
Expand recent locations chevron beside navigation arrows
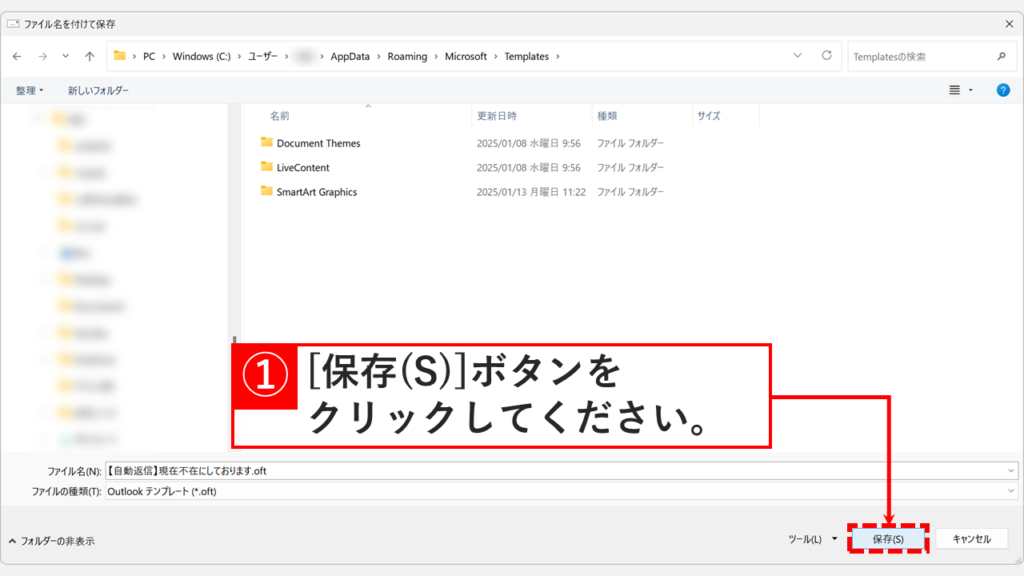64,57
